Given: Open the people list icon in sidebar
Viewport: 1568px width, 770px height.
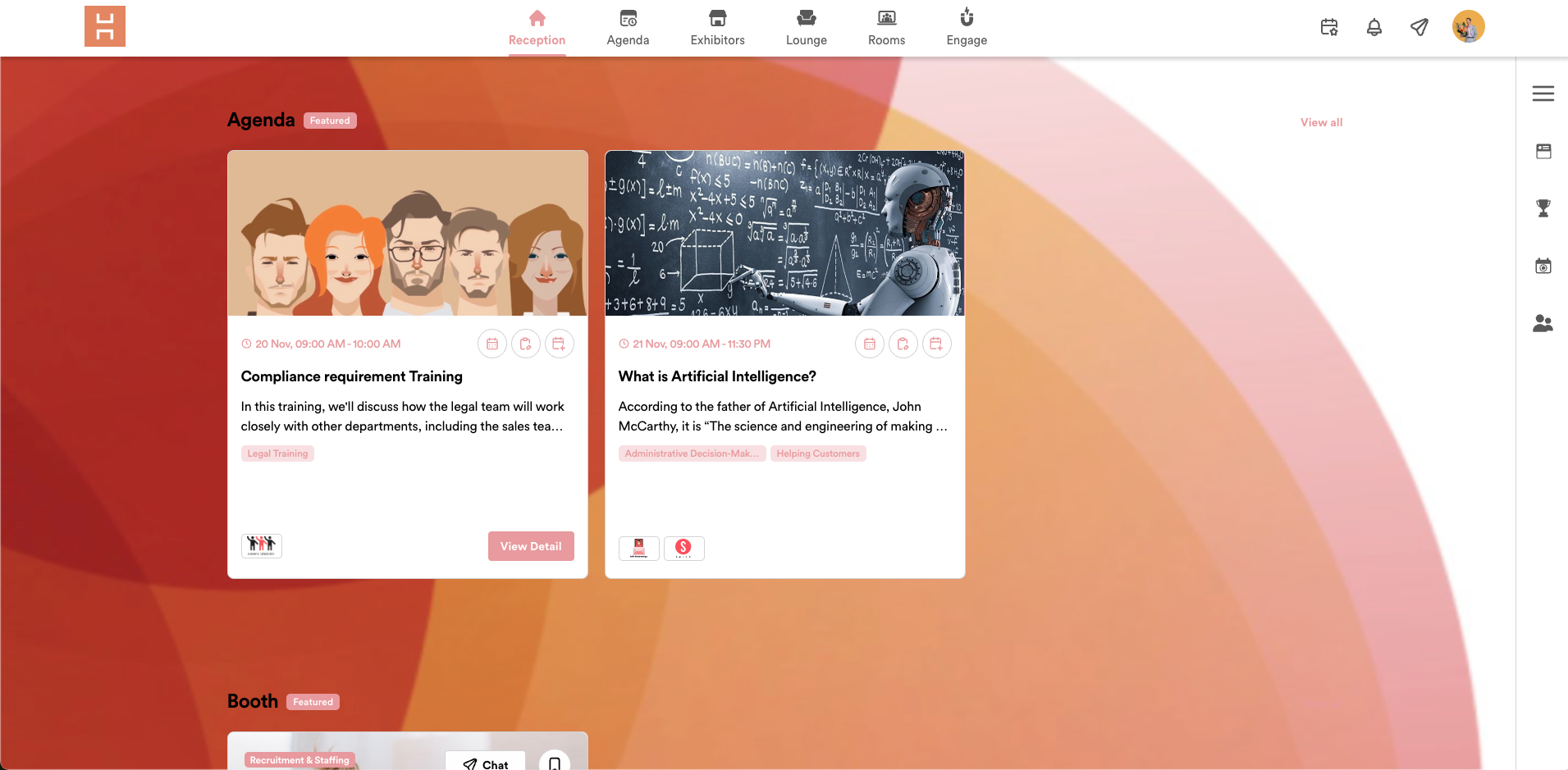Looking at the screenshot, I should click(x=1543, y=323).
